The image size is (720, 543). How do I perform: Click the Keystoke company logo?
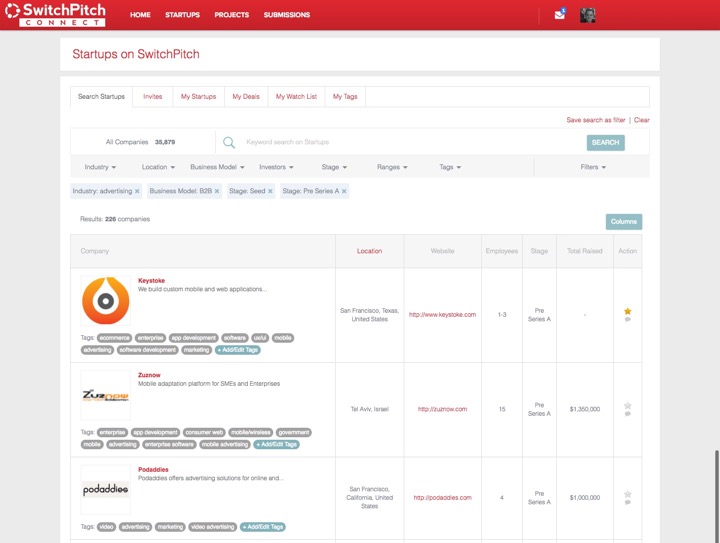106,301
